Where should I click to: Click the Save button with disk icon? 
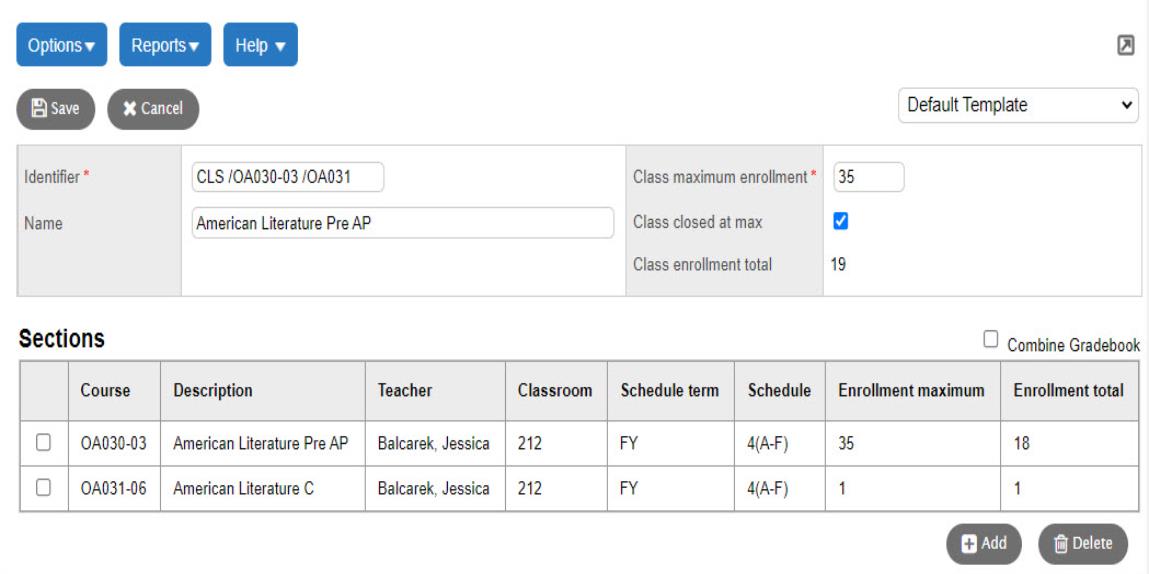click(x=55, y=108)
